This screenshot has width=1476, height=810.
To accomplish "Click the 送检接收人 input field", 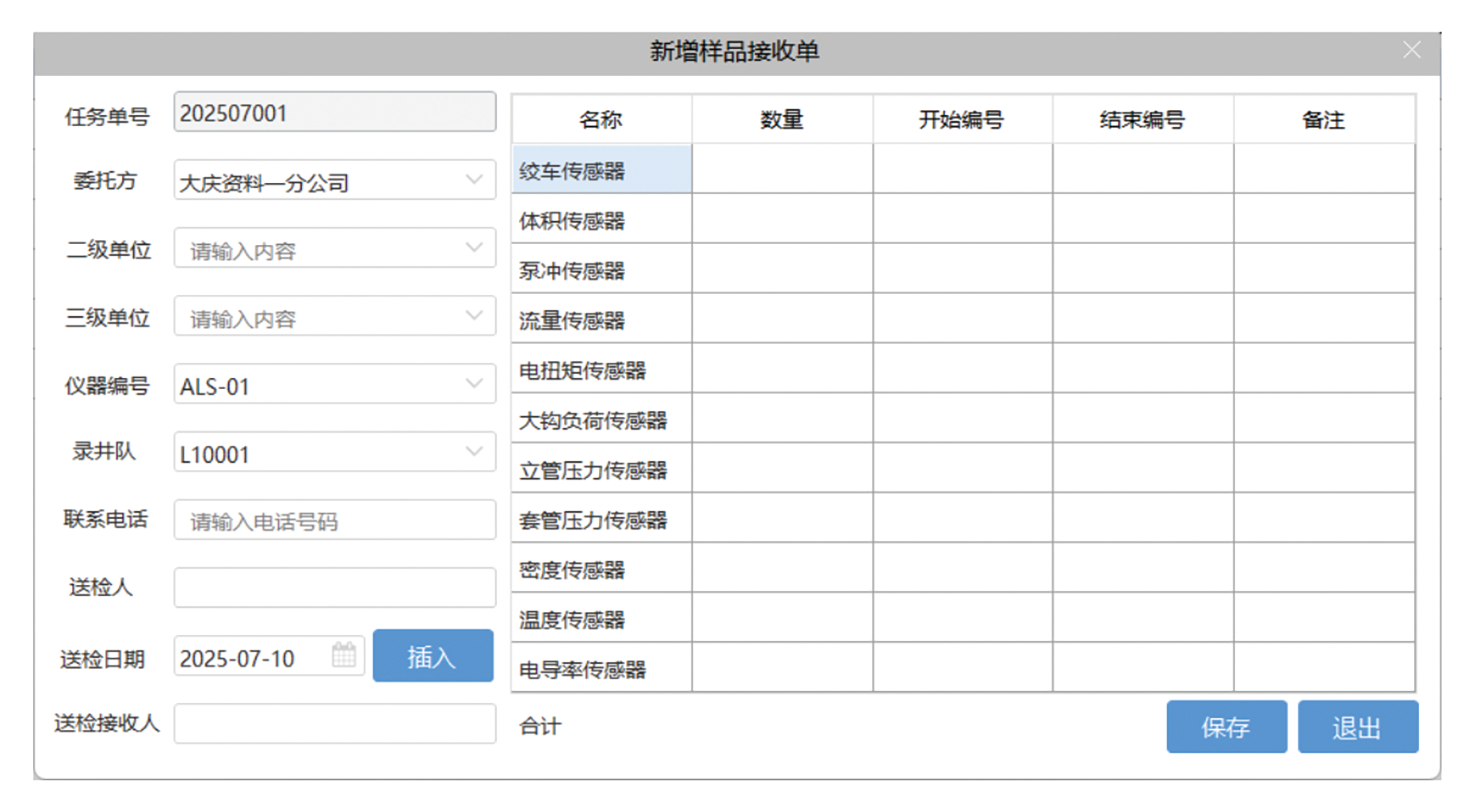I will [334, 724].
